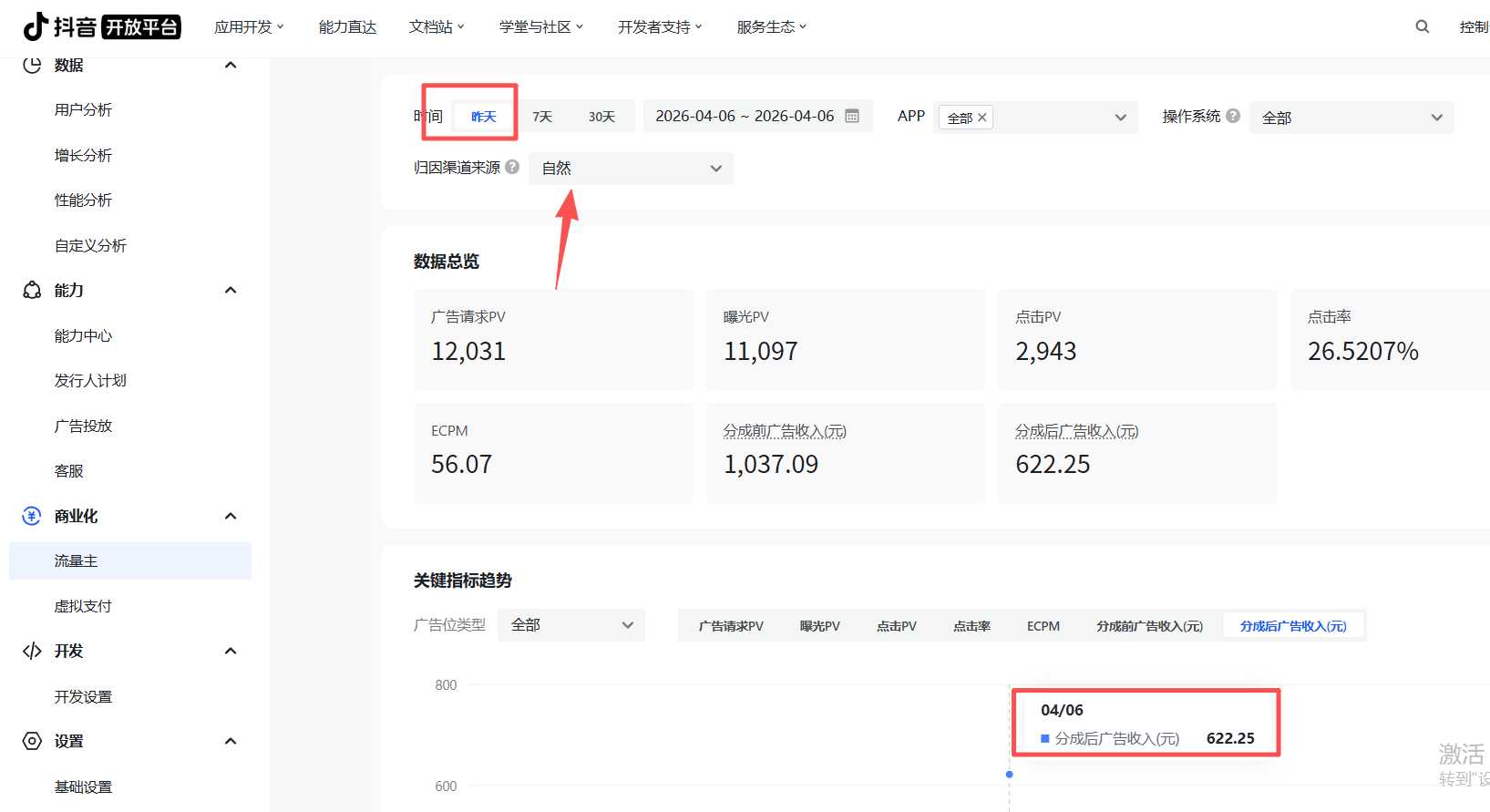Open the calendar icon in date range

(852, 116)
